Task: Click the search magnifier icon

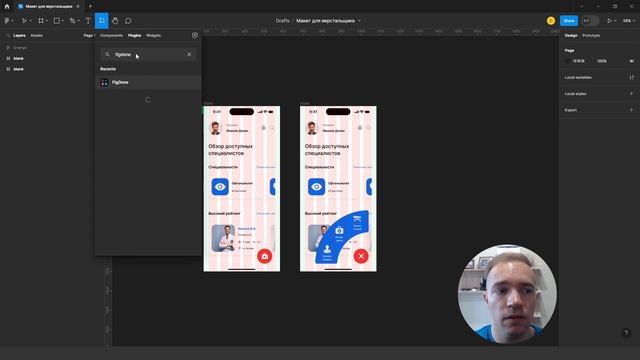Action: tap(107, 54)
